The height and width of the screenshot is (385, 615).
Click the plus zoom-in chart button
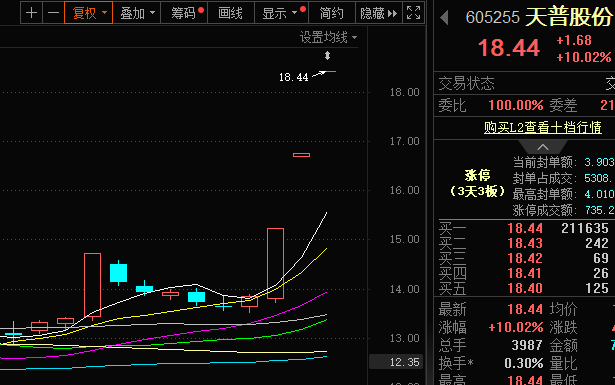31,13
